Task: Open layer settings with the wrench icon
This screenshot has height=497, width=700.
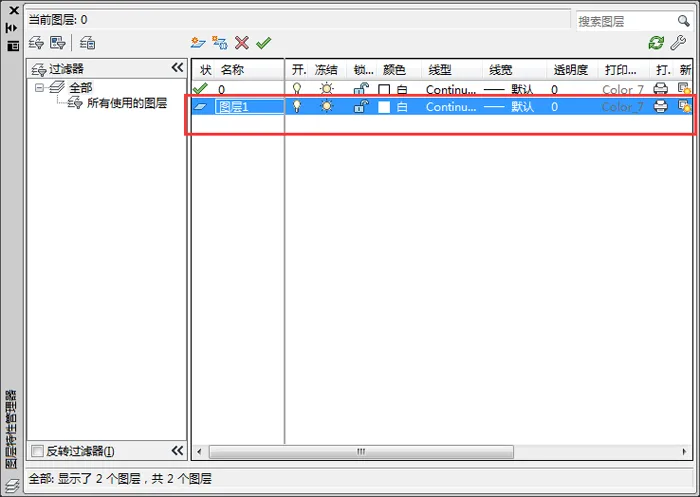Action: click(x=680, y=43)
